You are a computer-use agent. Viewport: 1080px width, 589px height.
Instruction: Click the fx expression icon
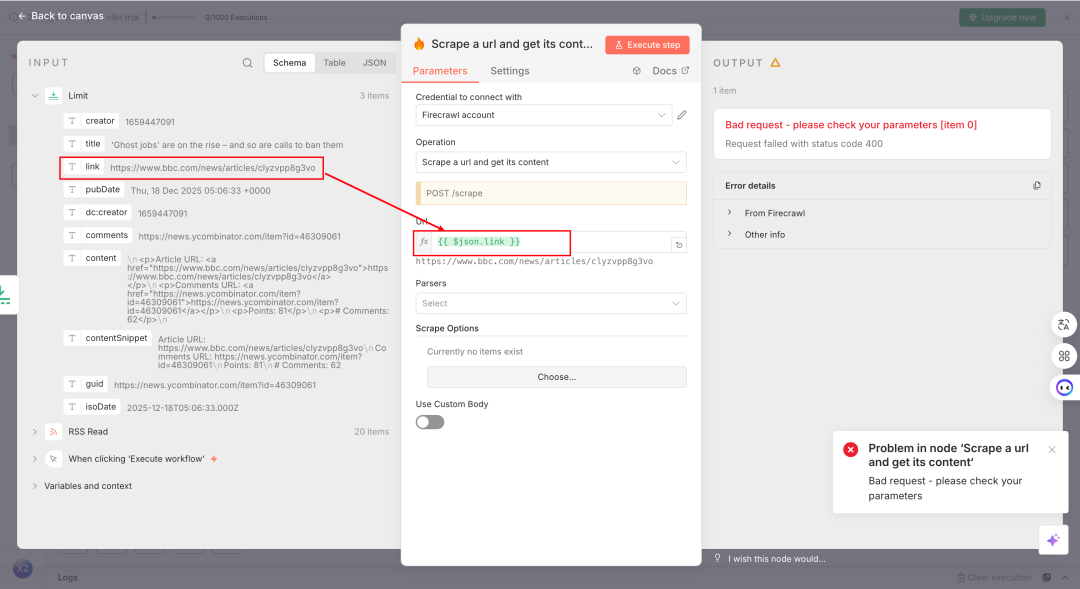click(424, 242)
